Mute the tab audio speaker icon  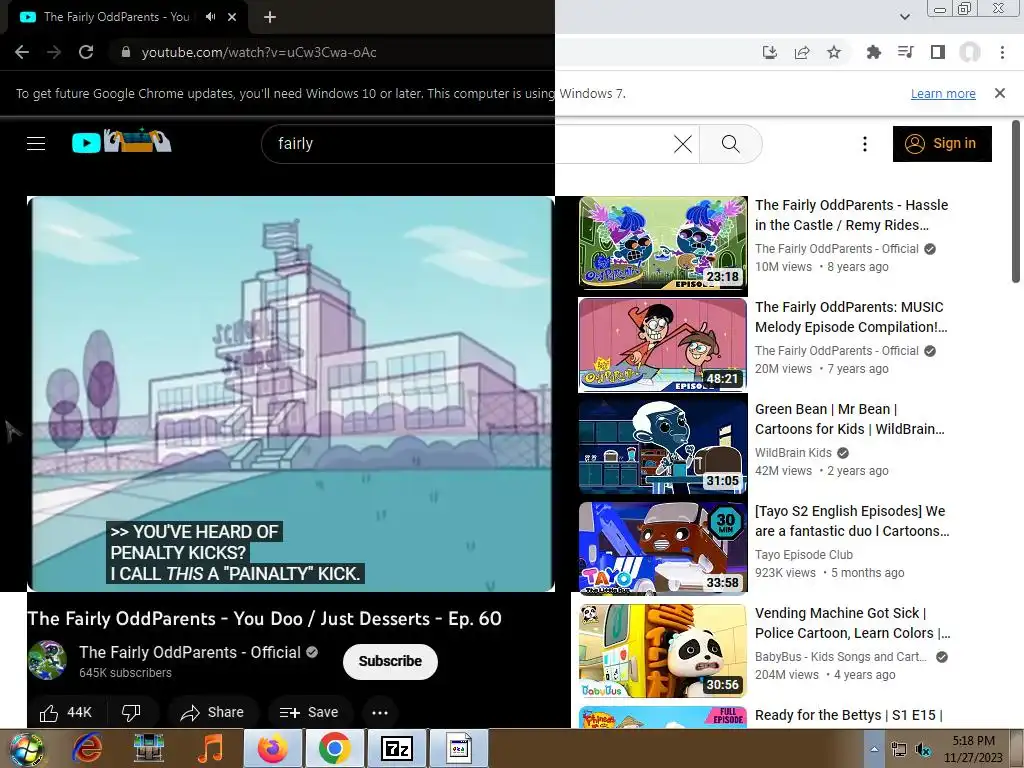[x=210, y=17]
